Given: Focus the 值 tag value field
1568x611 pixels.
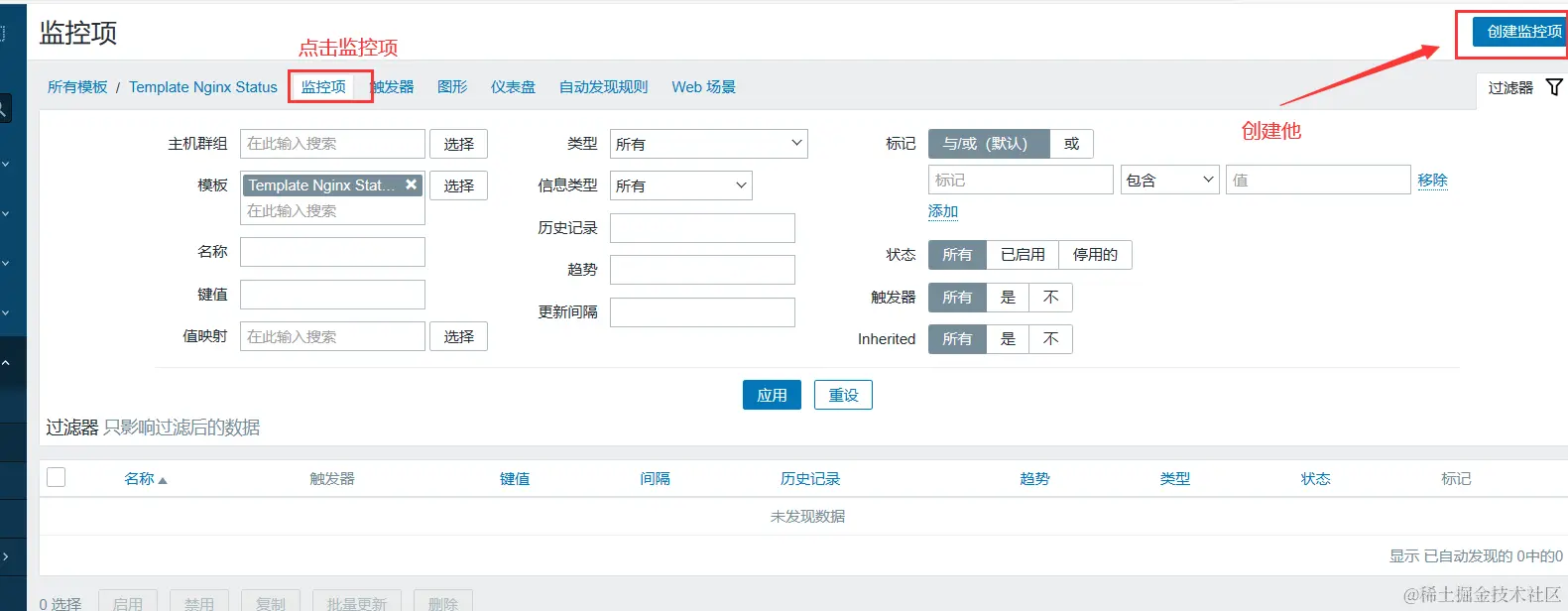Looking at the screenshot, I should coord(1318,180).
